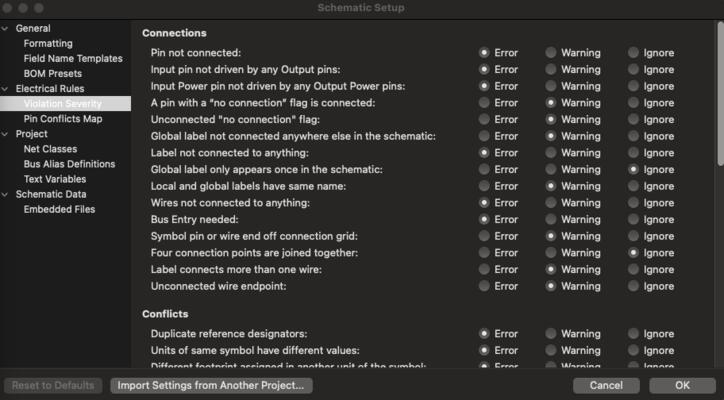Set 'Bus Entry needed' to Ignore
This screenshot has height=400, width=724.
coord(634,219)
